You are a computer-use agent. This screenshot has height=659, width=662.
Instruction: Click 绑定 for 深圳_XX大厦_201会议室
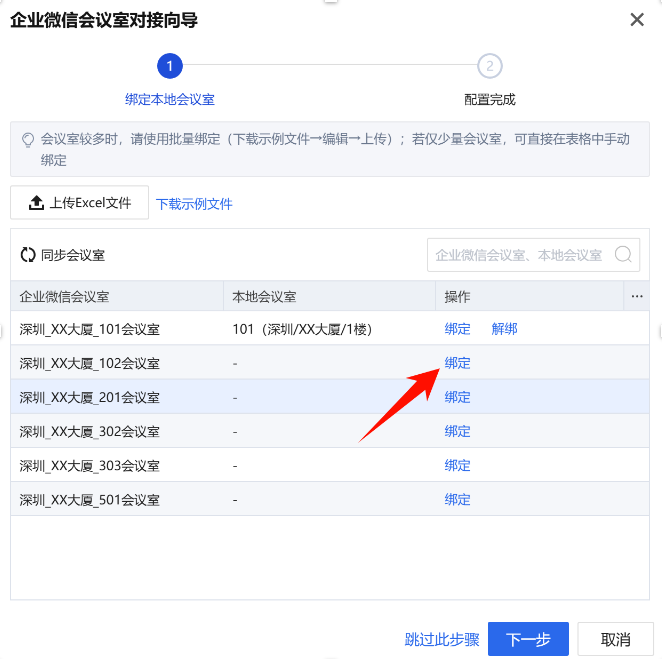tap(457, 397)
